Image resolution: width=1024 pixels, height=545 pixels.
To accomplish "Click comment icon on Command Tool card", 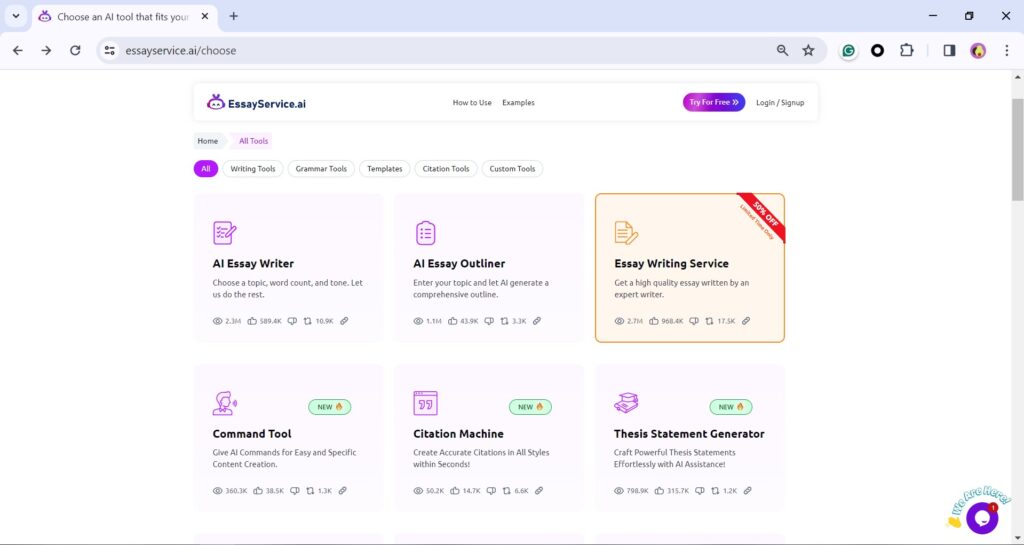I will tap(295, 491).
